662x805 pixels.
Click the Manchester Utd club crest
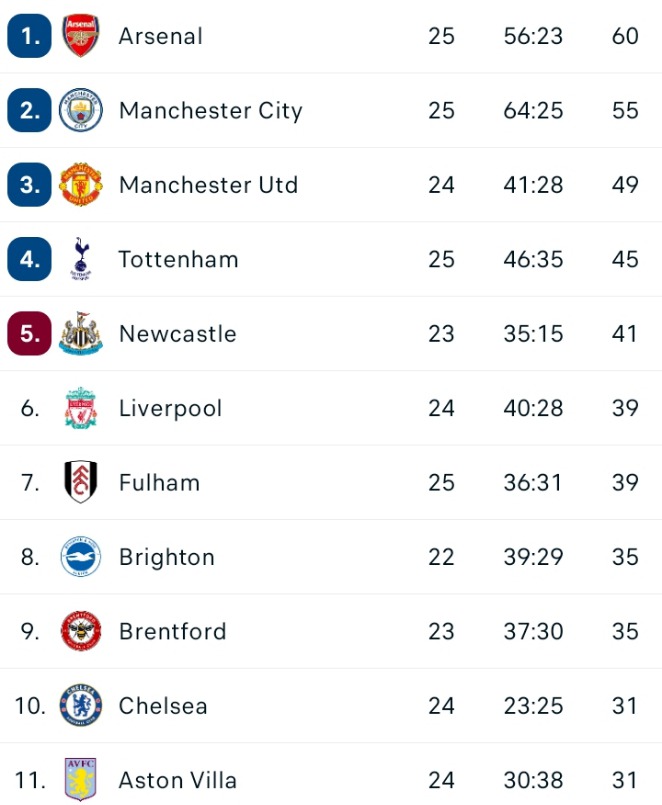tap(81, 185)
